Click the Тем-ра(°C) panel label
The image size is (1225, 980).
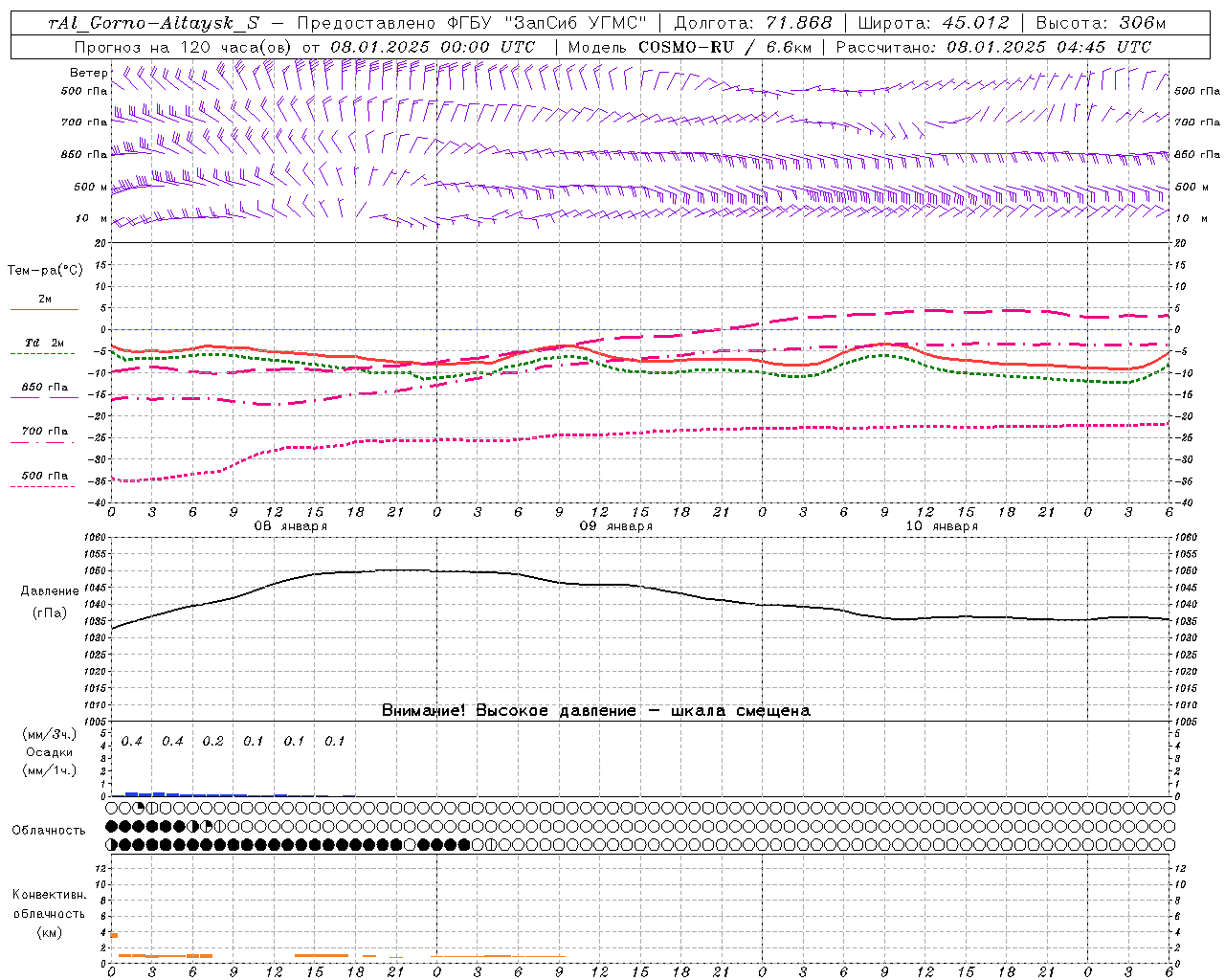tap(45, 271)
